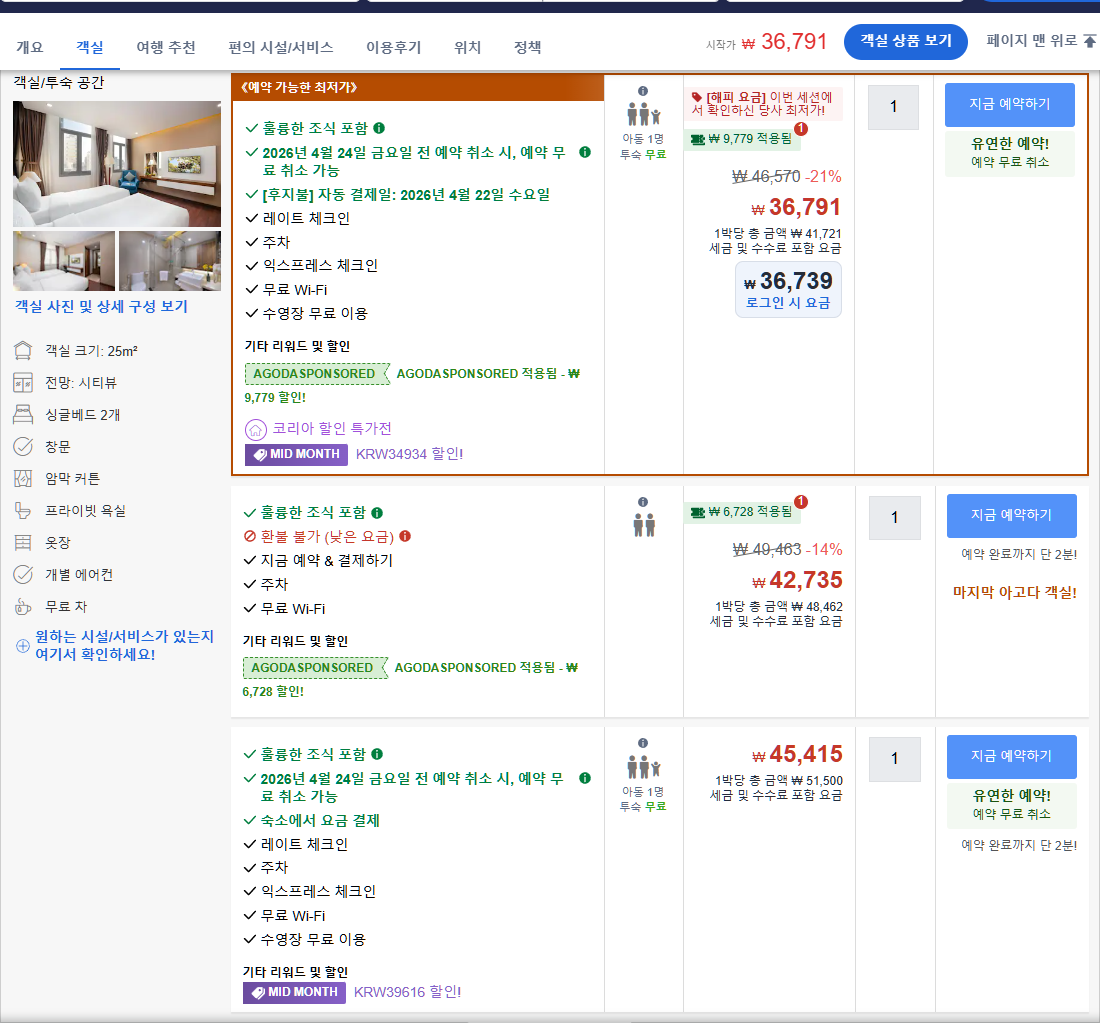Click 코리아 할인 특가전 house icon
The image size is (1100, 1024).
pos(255,429)
